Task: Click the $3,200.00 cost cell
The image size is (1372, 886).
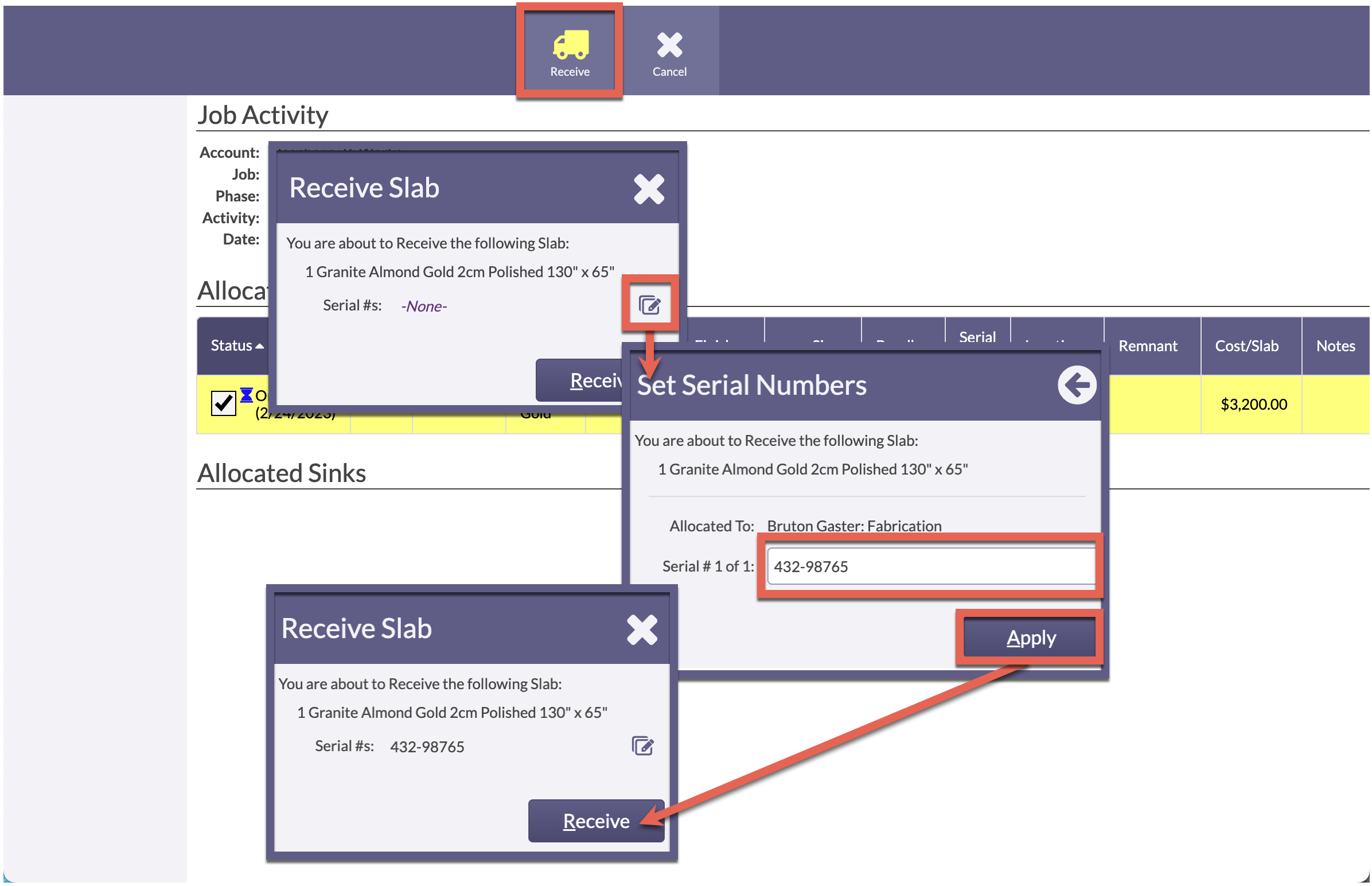Action: click(x=1253, y=405)
